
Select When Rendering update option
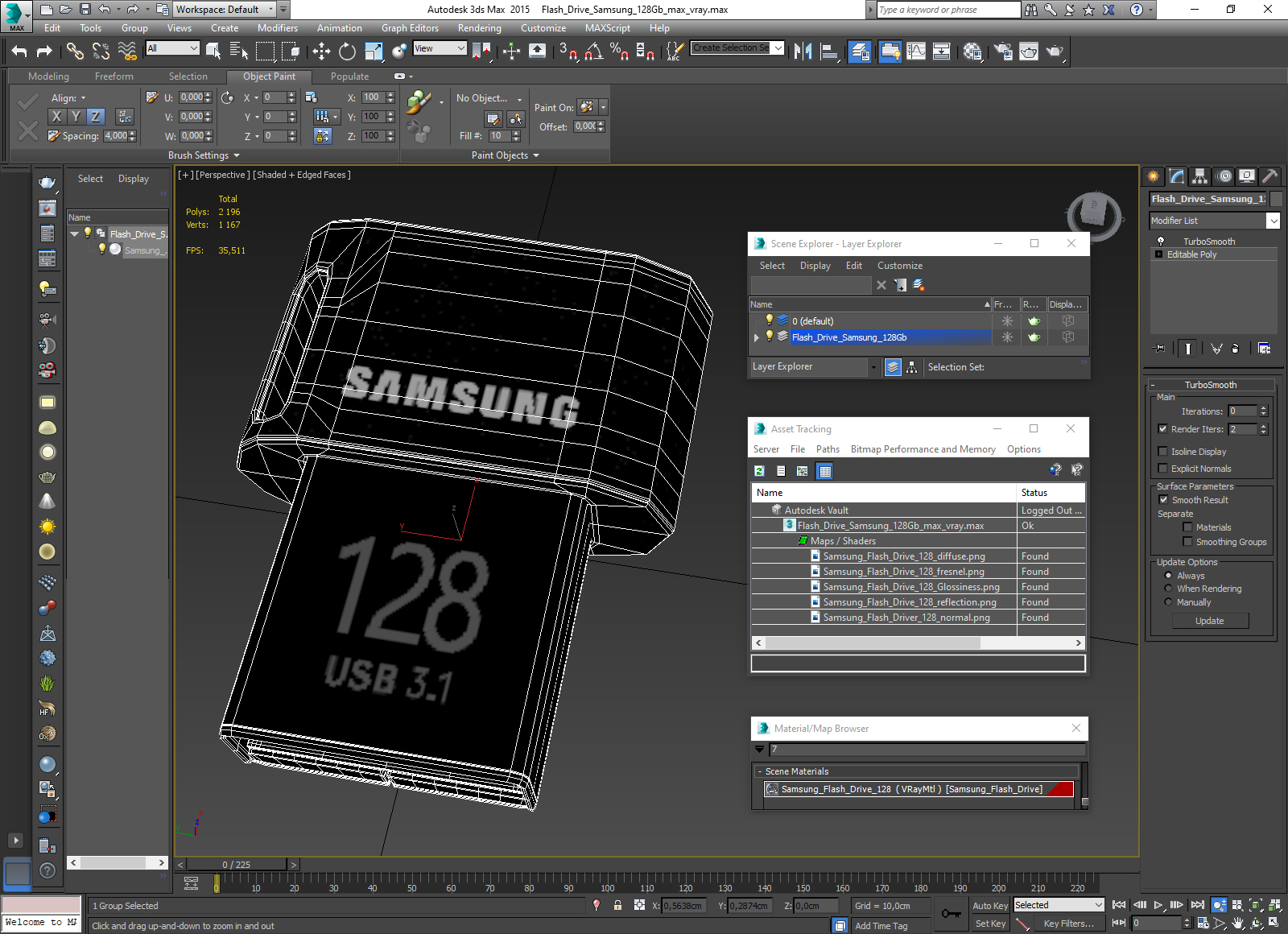tap(1168, 589)
